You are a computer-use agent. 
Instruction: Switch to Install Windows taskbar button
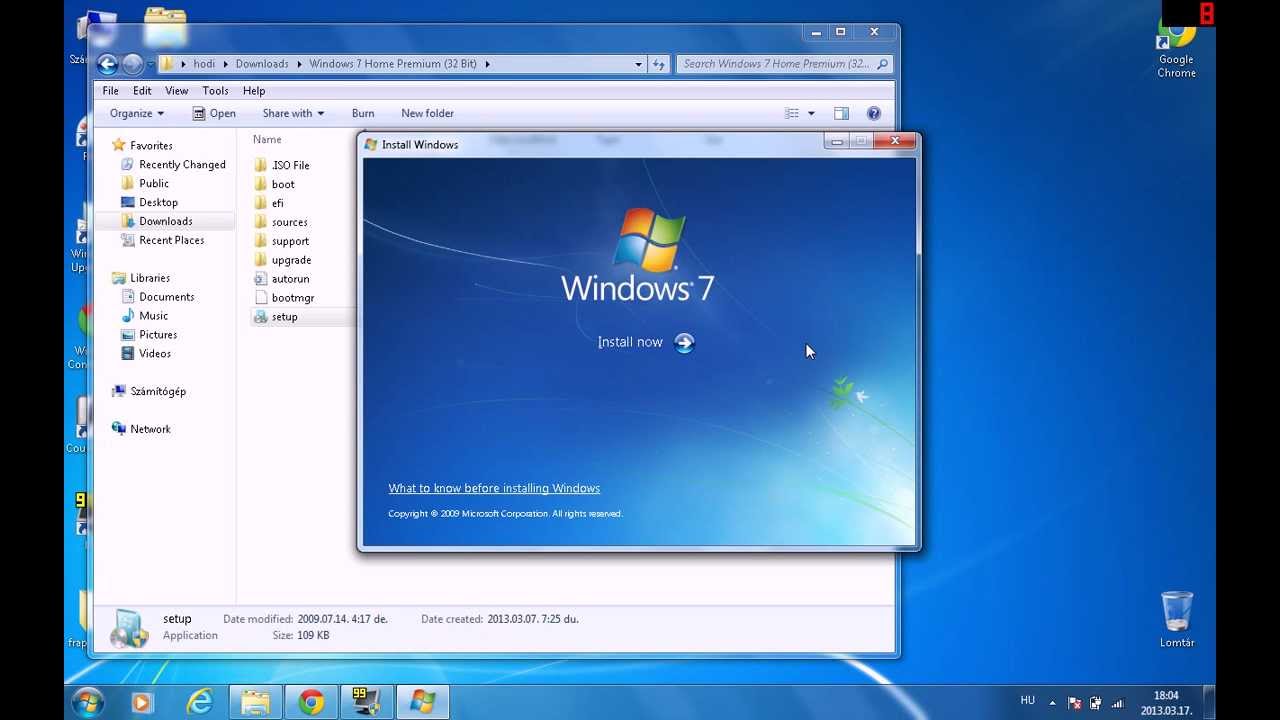tap(423, 703)
